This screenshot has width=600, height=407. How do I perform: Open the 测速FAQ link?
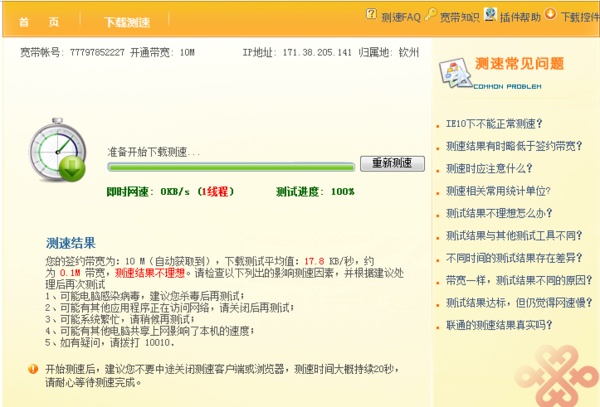pyautogui.click(x=401, y=17)
